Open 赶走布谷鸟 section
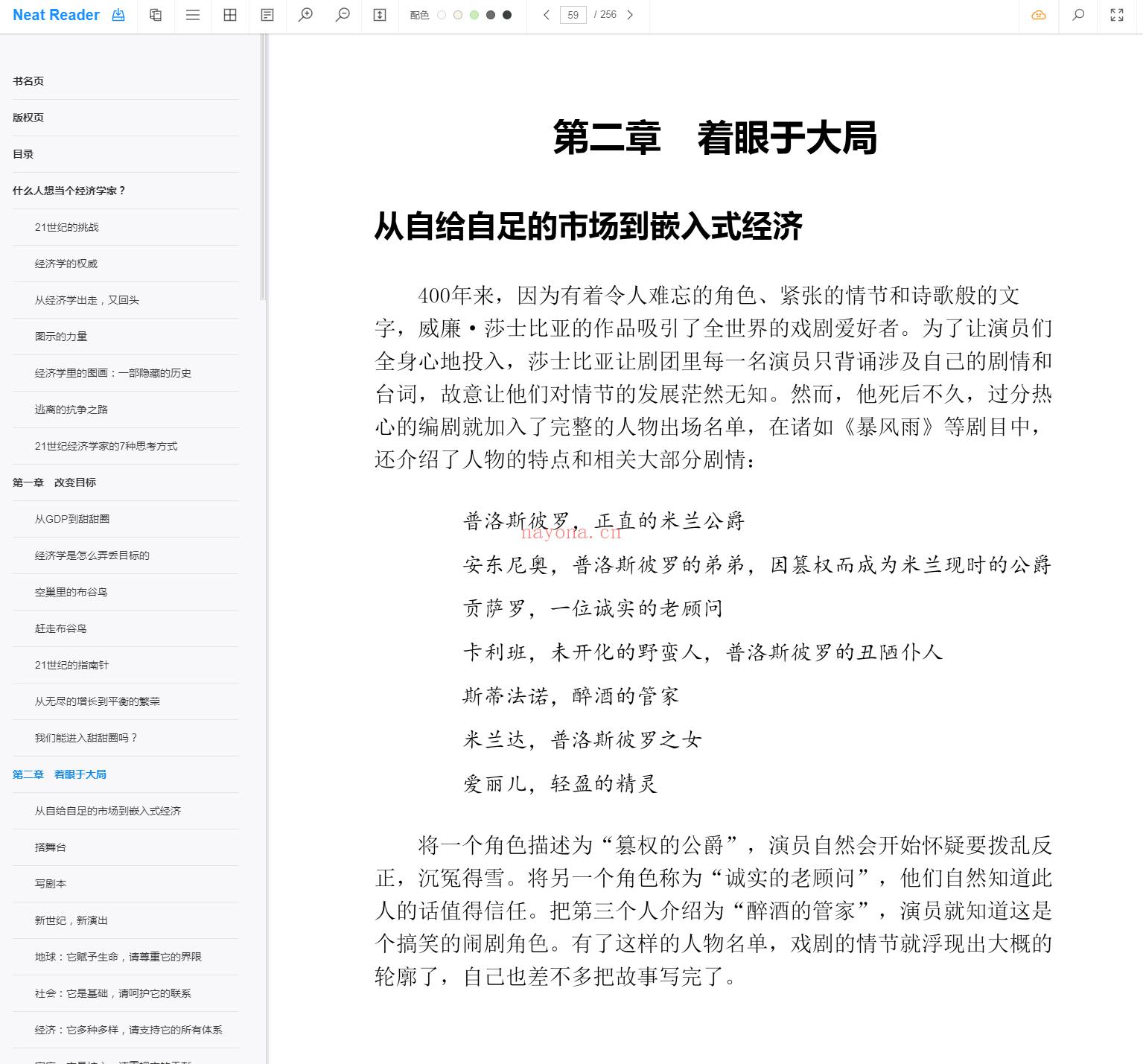This screenshot has height=1064, width=1143. coord(60,628)
